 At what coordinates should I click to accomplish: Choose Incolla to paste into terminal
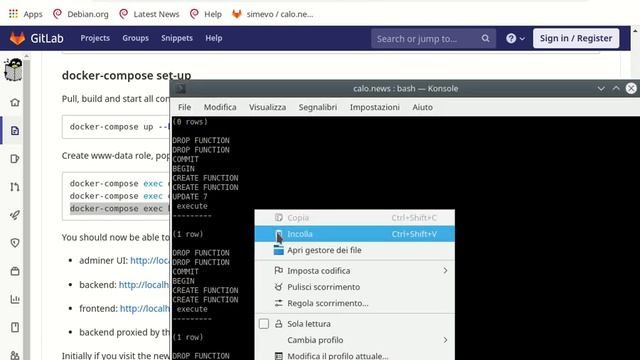[x=355, y=234]
